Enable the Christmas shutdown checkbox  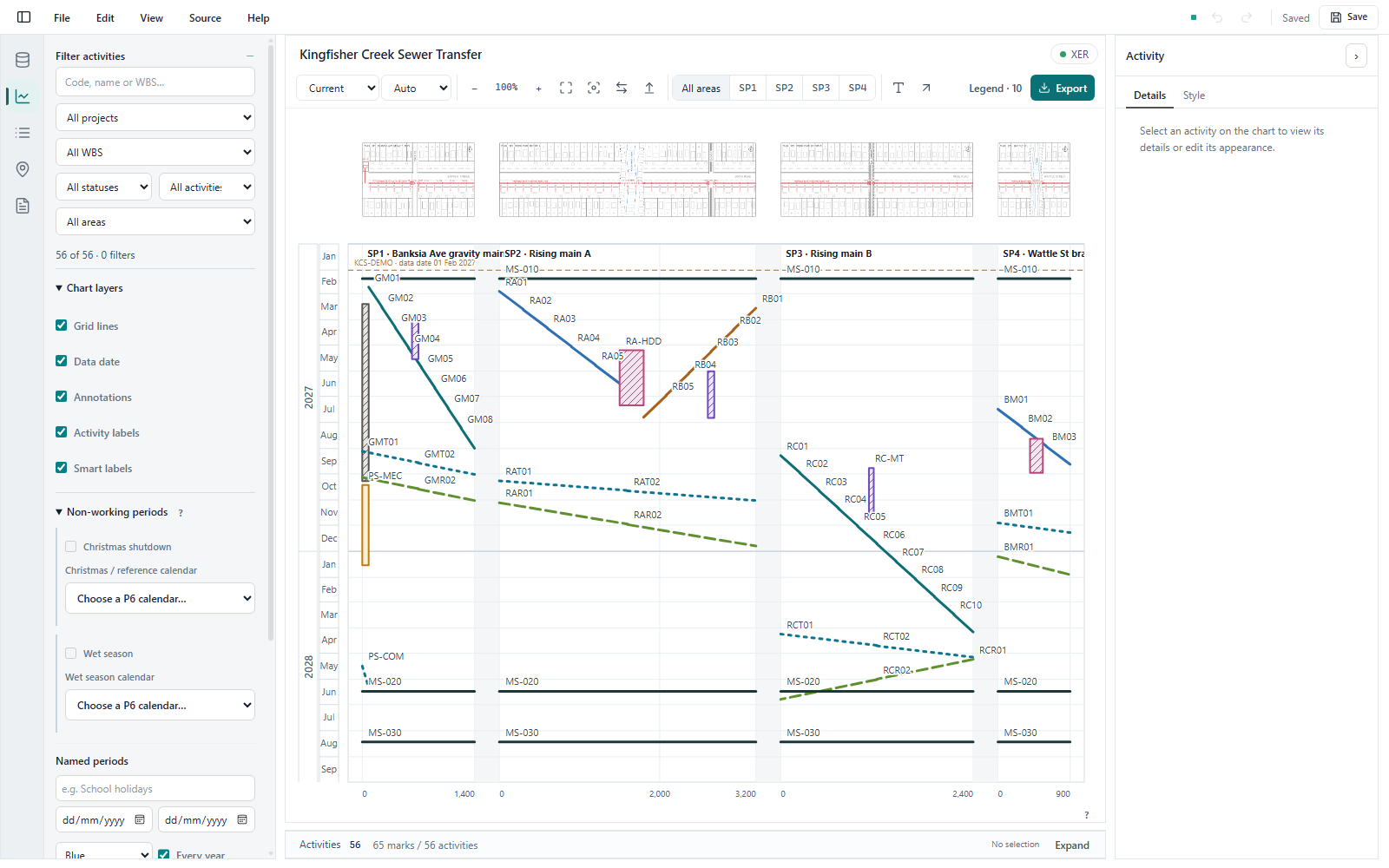pos(71,547)
